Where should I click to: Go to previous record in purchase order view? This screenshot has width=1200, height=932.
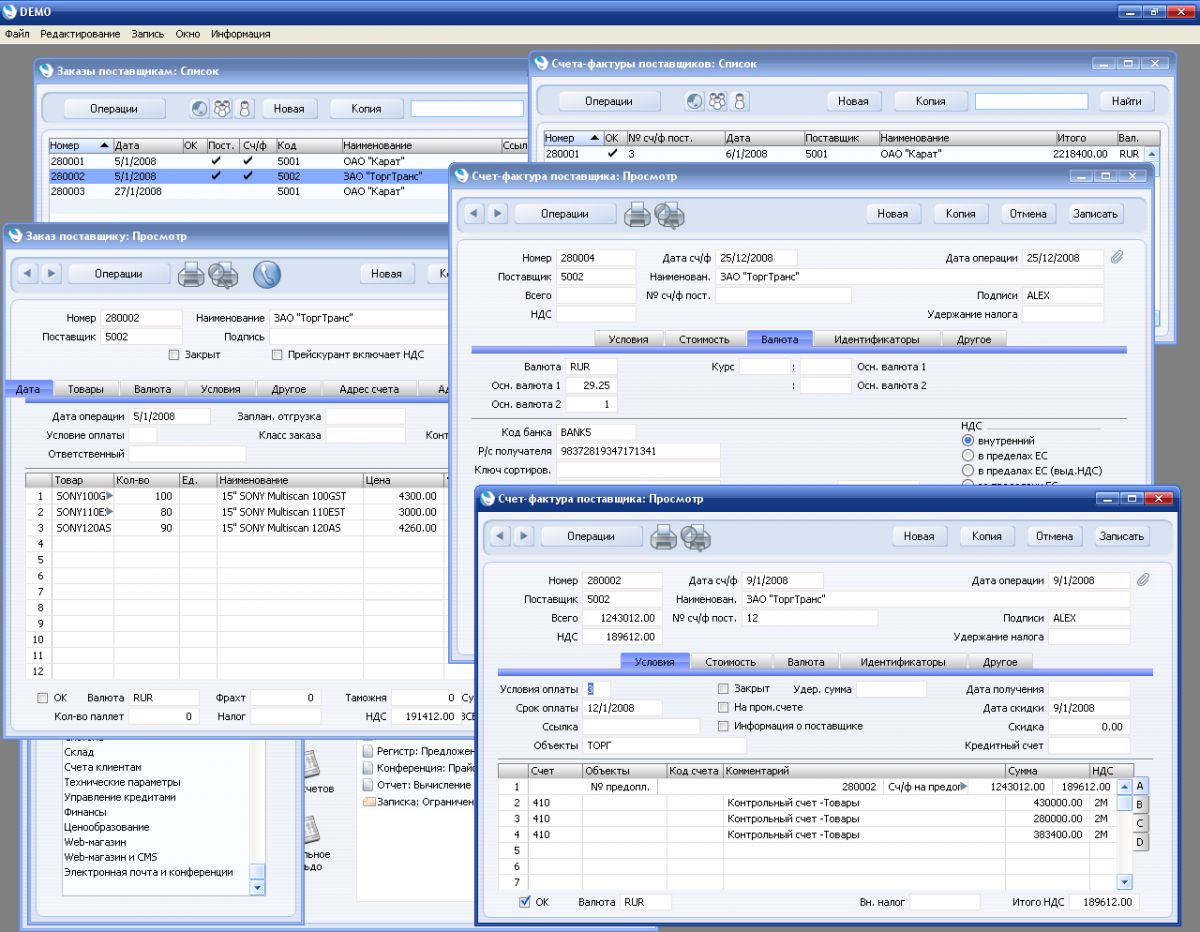(x=30, y=273)
